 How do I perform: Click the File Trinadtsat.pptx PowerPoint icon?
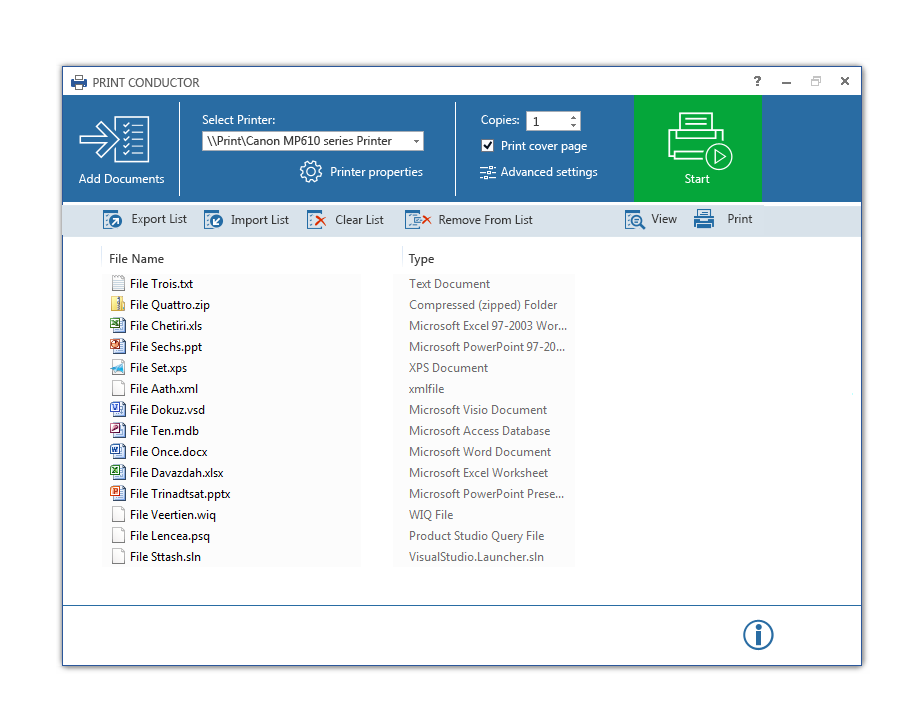(x=117, y=493)
